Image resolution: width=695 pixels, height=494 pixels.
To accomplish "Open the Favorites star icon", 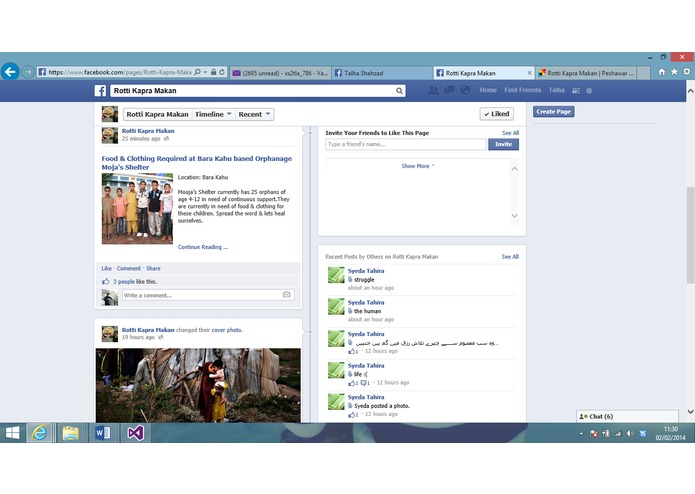I will tap(674, 72).
